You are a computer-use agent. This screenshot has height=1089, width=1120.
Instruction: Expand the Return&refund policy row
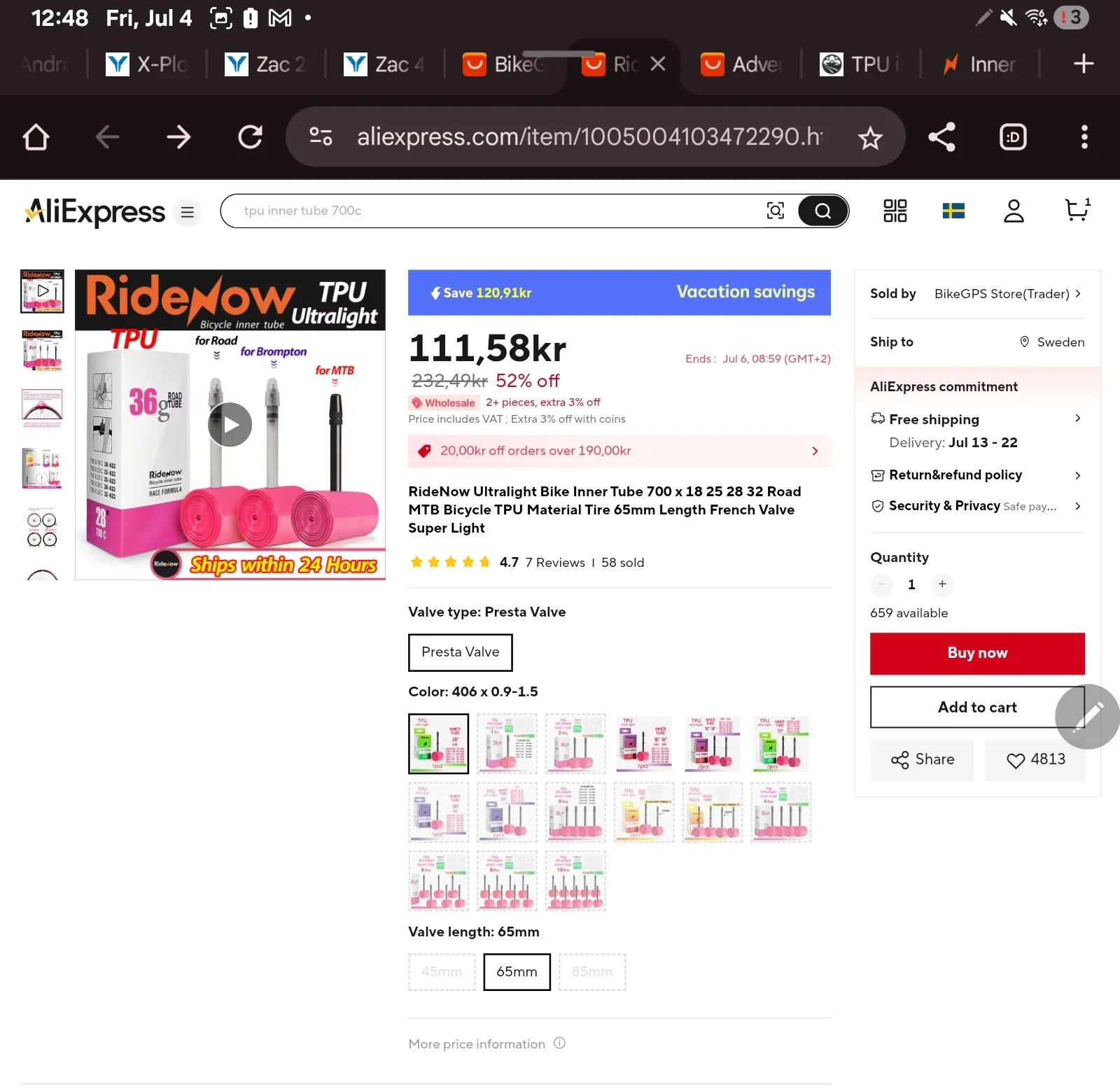click(977, 475)
